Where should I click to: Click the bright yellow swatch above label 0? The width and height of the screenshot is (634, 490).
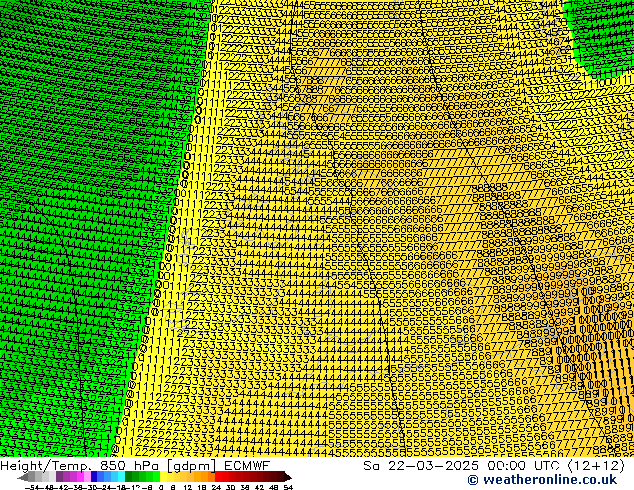coord(163,477)
